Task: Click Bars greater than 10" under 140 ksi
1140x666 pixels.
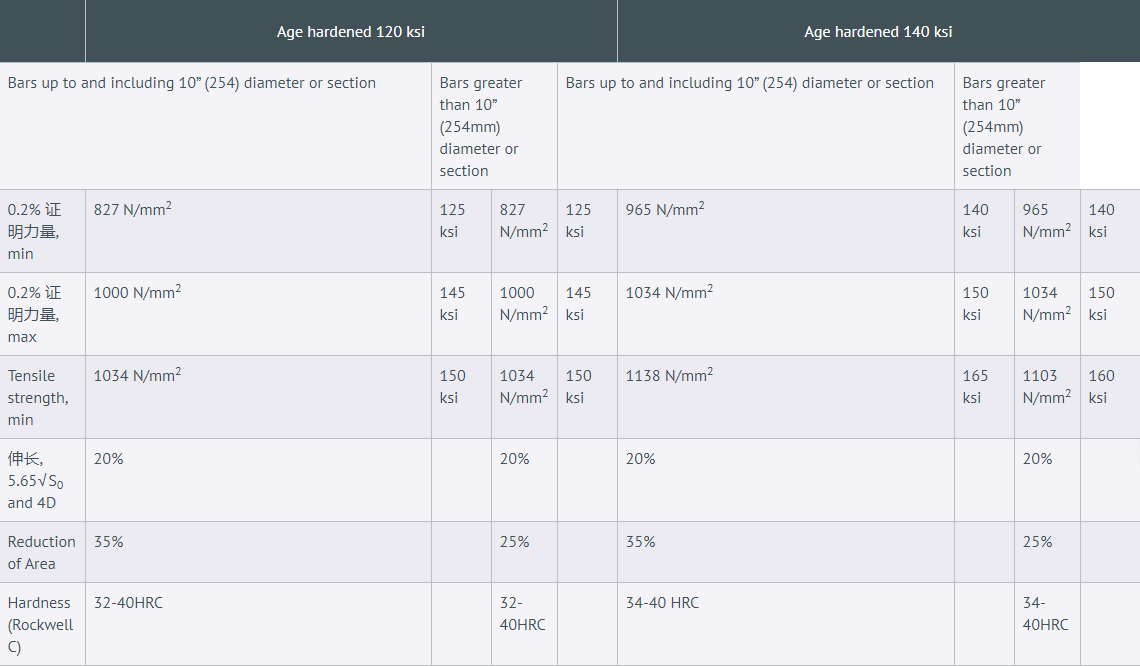Action: point(1003,126)
